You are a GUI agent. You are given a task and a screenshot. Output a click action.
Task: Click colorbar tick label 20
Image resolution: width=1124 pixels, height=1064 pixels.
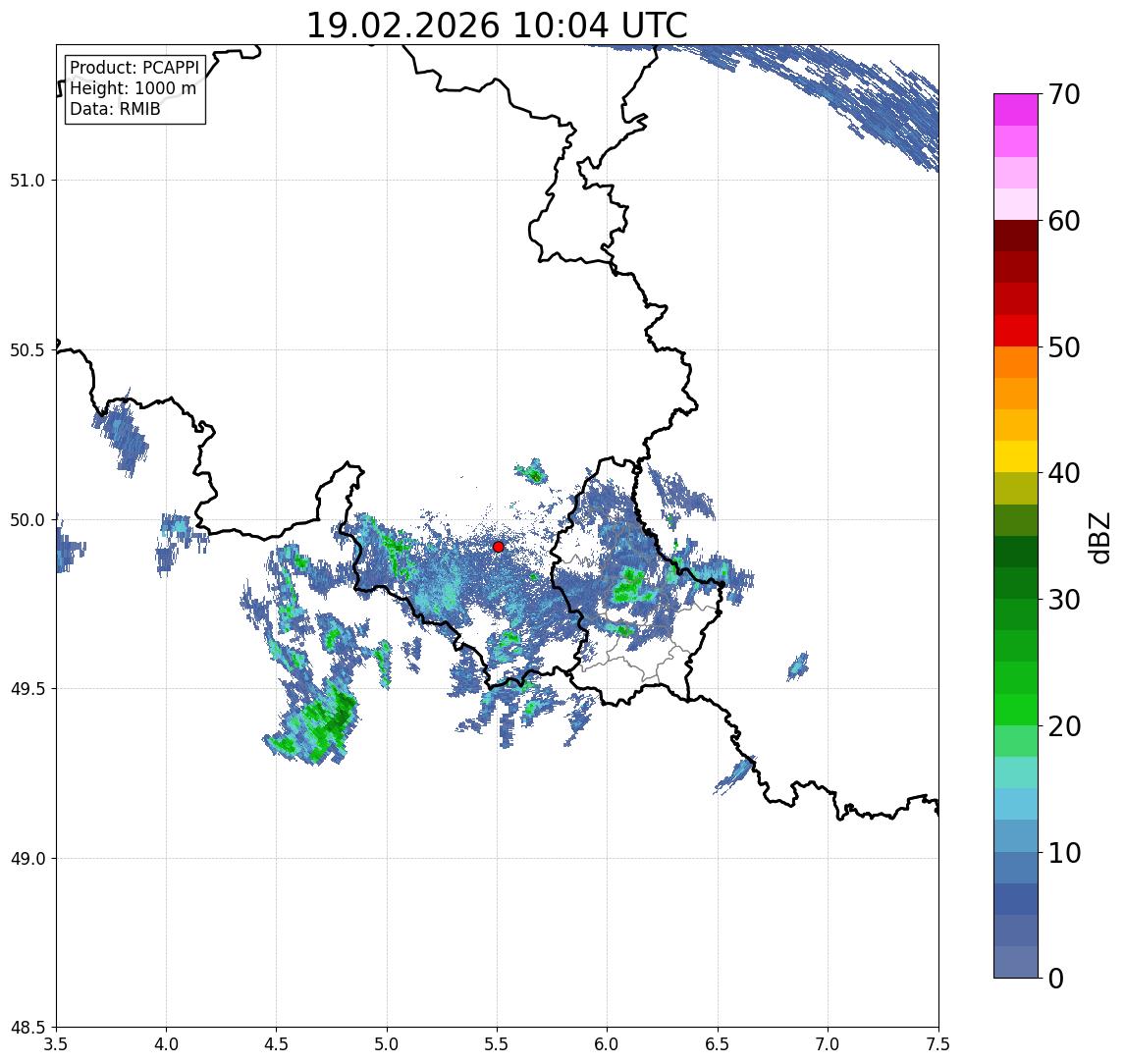click(1063, 726)
